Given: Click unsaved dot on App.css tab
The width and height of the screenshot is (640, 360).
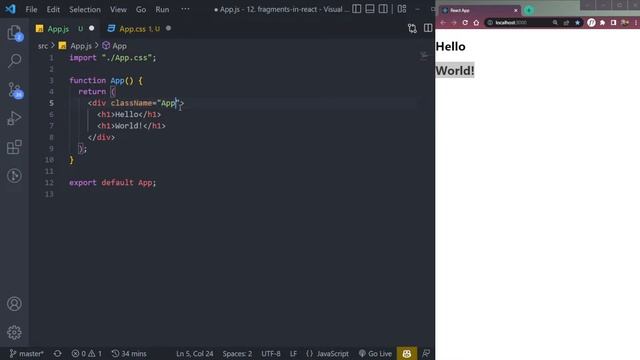Looking at the screenshot, I should 168,28.
